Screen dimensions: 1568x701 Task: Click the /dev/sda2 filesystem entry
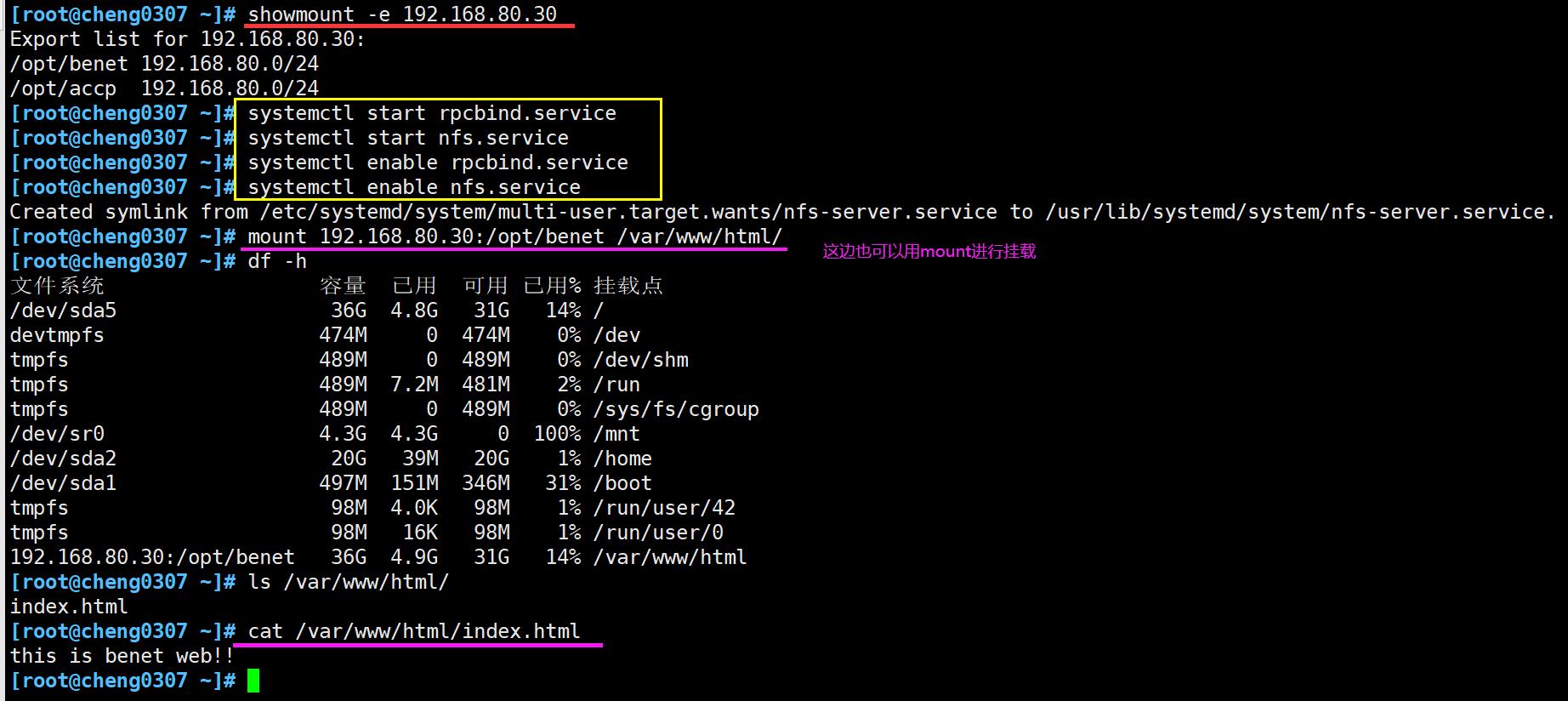click(x=63, y=459)
